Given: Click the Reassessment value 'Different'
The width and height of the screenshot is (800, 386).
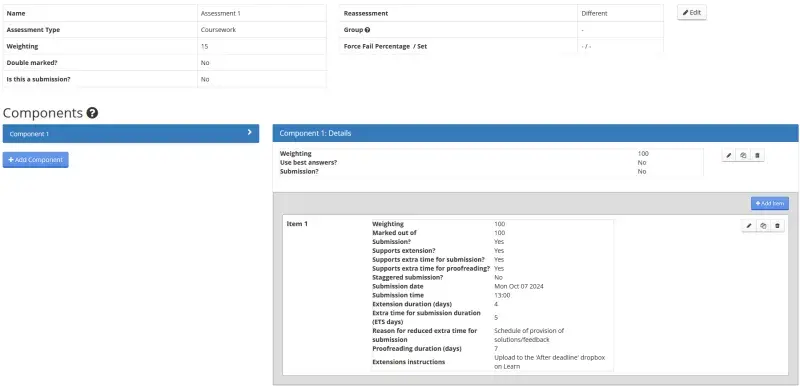Looking at the screenshot, I should click(x=594, y=14).
